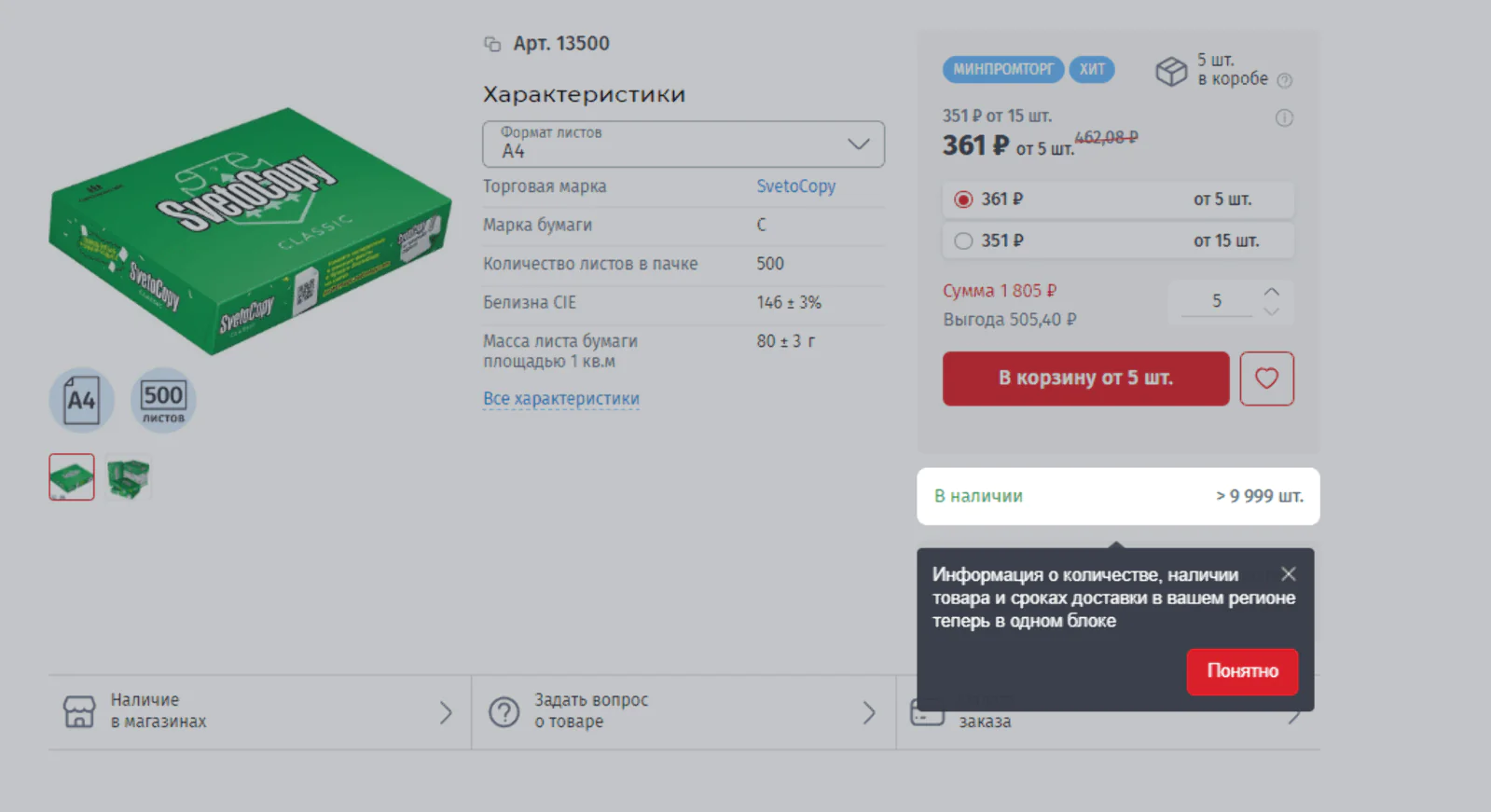Click the ХИТ badge

click(x=1092, y=69)
